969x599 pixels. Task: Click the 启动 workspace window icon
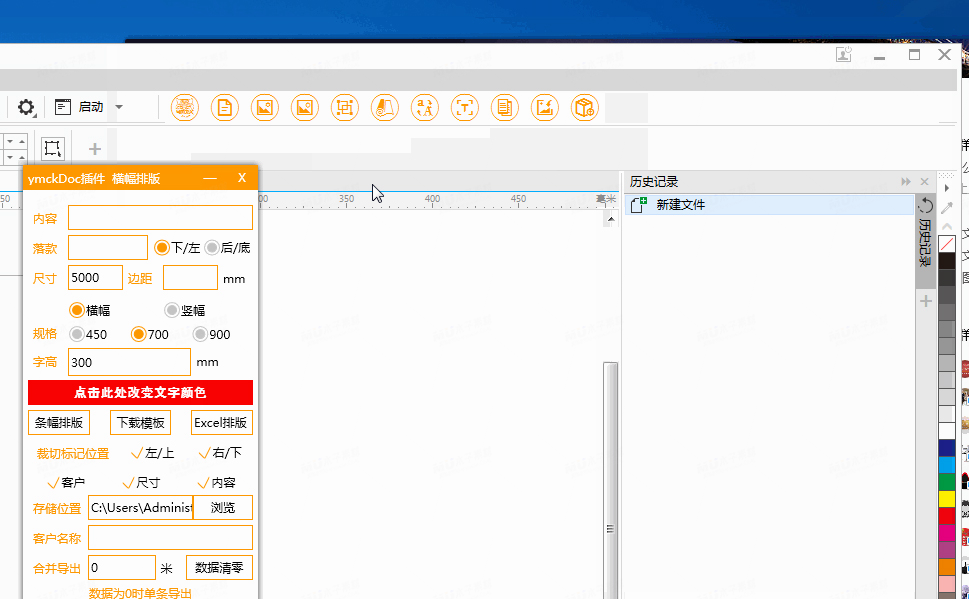click(62, 107)
